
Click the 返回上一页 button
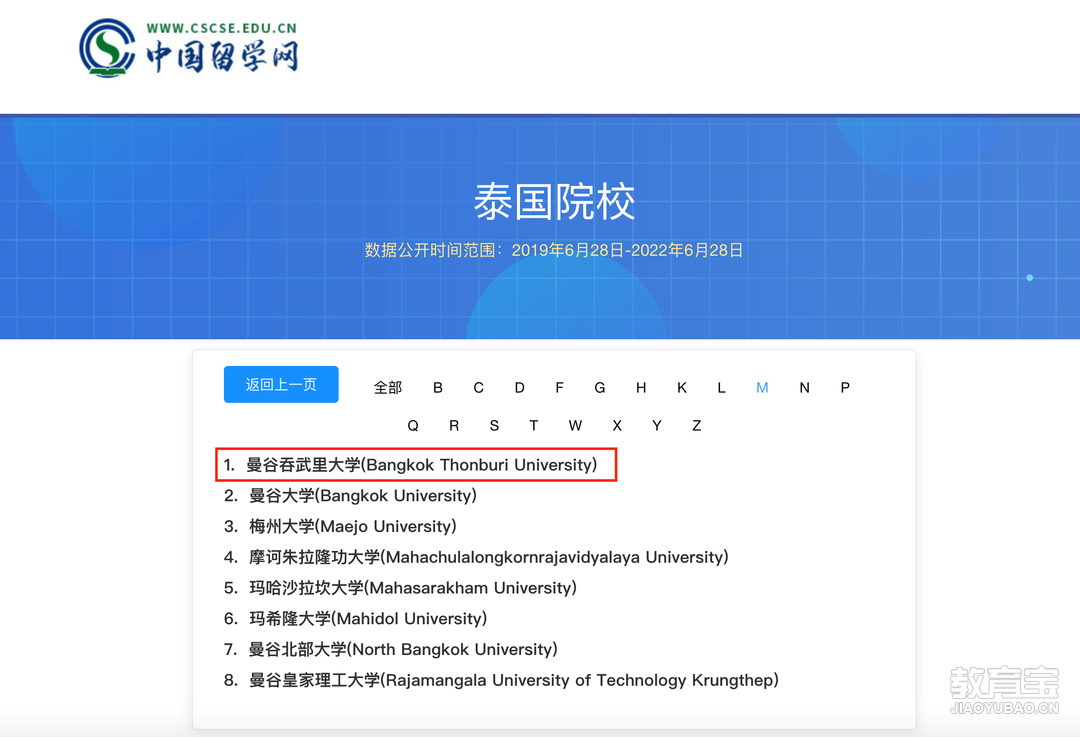coord(281,384)
